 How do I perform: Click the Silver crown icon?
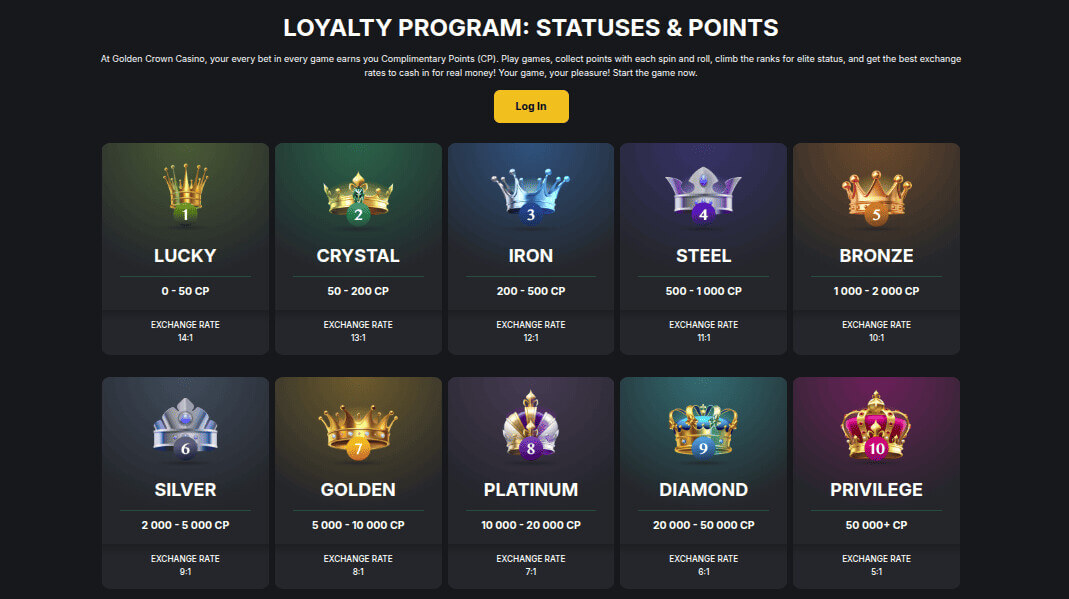[185, 428]
